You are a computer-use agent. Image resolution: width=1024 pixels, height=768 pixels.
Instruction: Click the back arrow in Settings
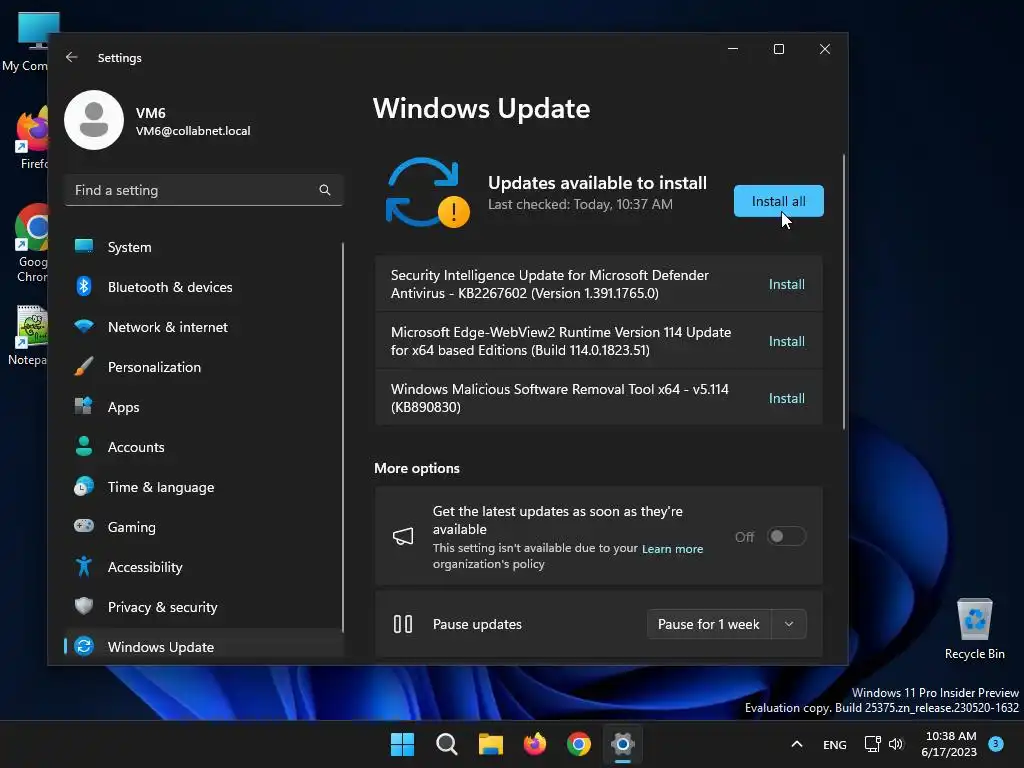(71, 57)
